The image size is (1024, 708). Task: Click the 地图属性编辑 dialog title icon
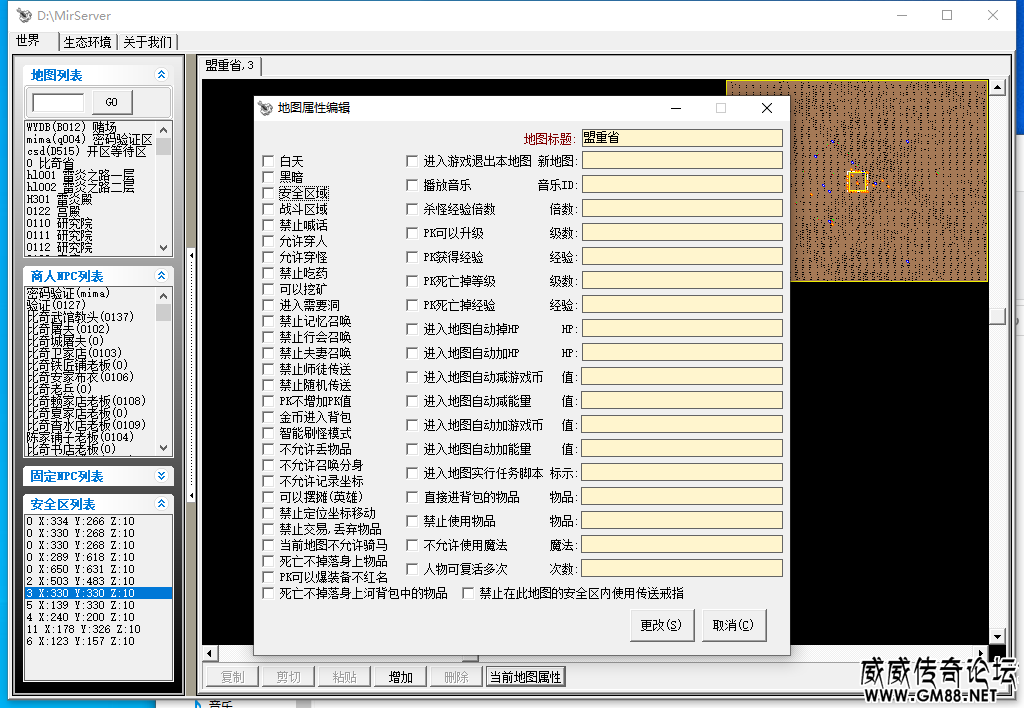(265, 108)
